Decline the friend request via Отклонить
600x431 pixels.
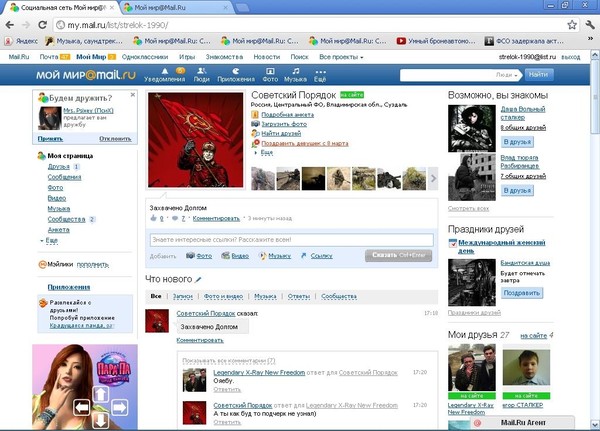(x=115, y=139)
